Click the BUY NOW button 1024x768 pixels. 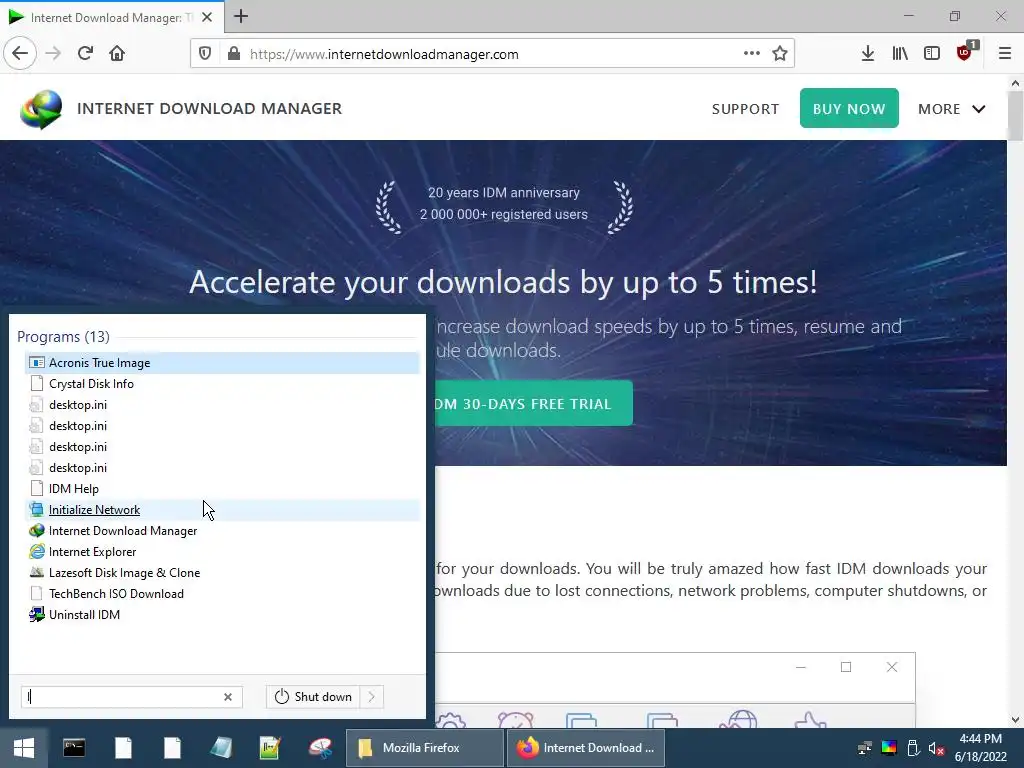[849, 108]
